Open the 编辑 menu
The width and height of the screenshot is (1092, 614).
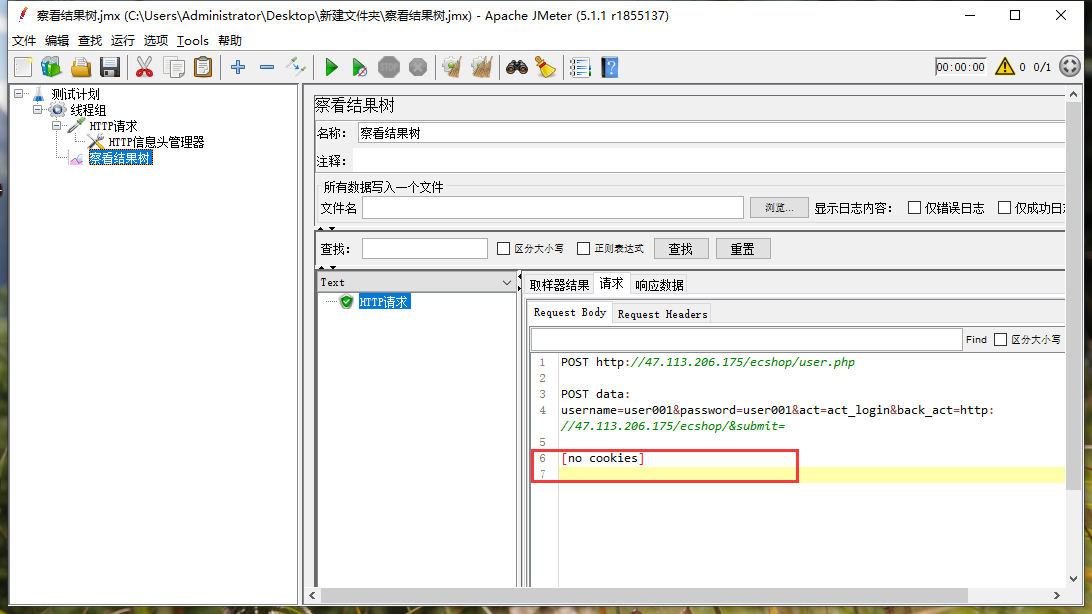[57, 40]
